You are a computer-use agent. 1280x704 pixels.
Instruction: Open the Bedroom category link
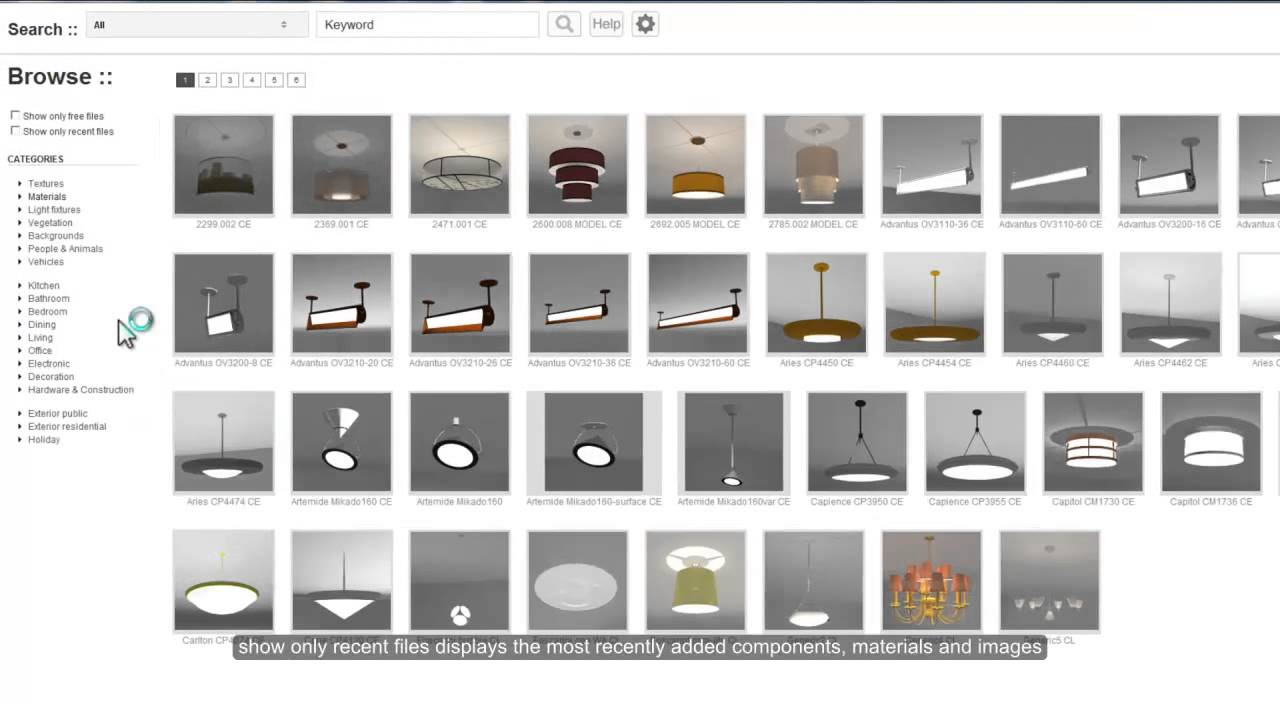[47, 312]
